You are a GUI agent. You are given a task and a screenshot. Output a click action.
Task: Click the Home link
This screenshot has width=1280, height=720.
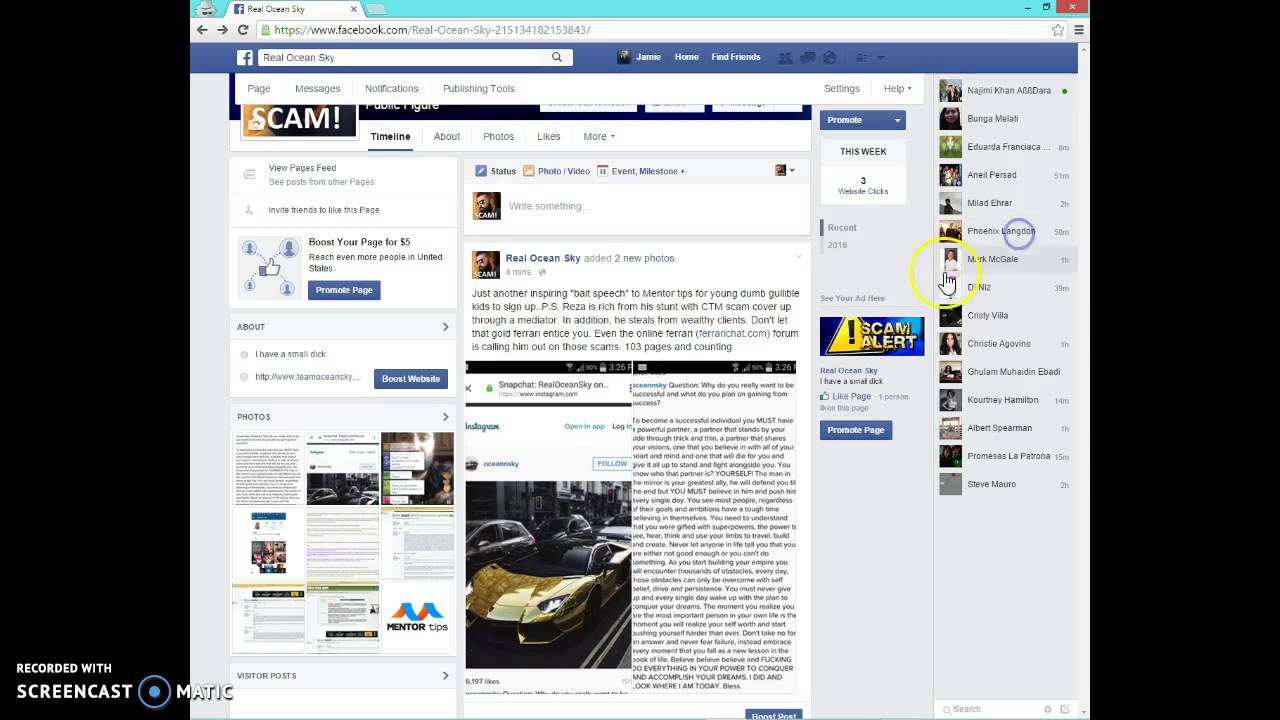687,57
